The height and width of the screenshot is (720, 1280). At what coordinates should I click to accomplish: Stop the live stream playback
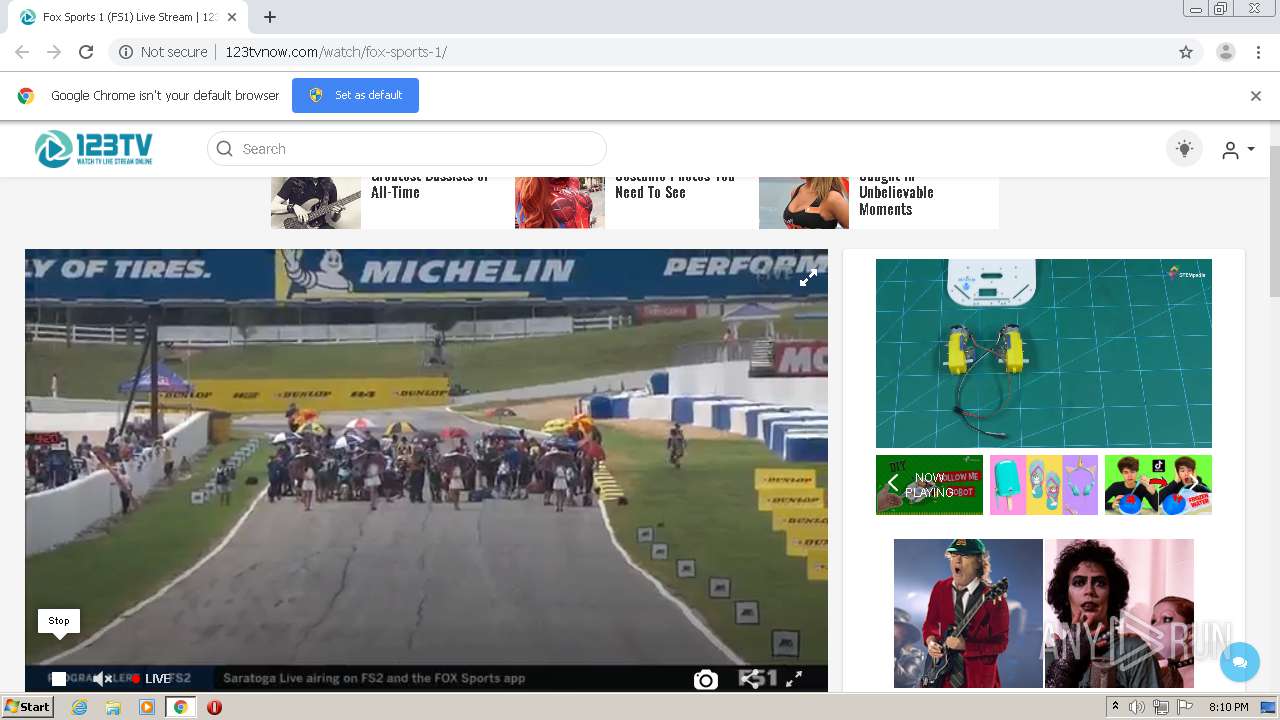click(x=59, y=679)
